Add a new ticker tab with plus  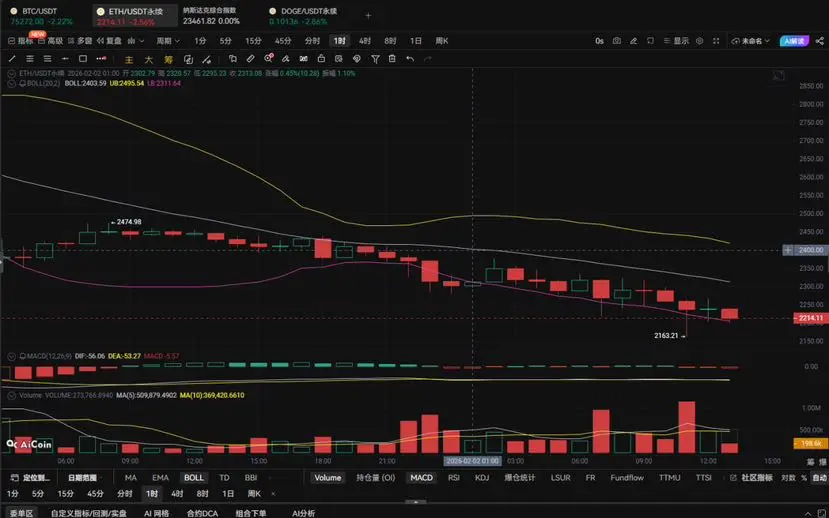(x=369, y=15)
